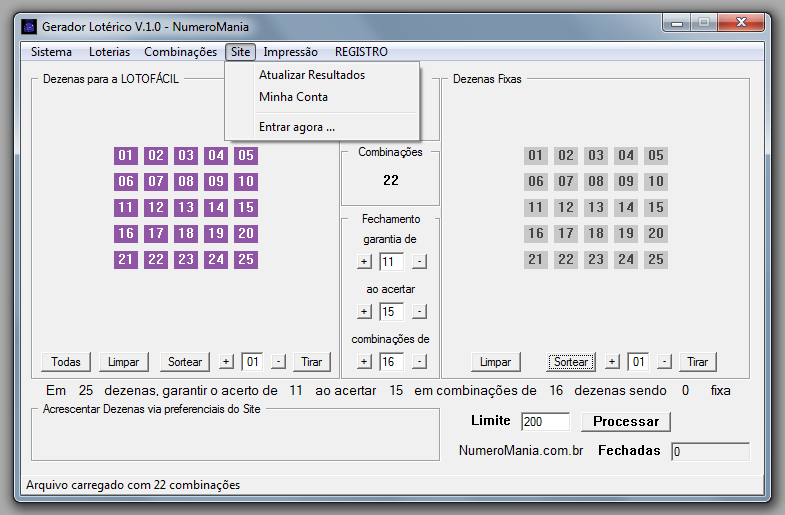Increase garantia de value with plus
The width and height of the screenshot is (785, 515).
364,261
